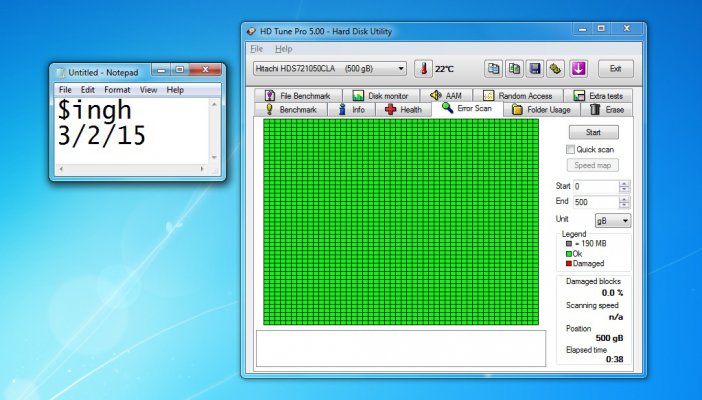
Task: Click the purple download arrow icon
Action: click(578, 69)
